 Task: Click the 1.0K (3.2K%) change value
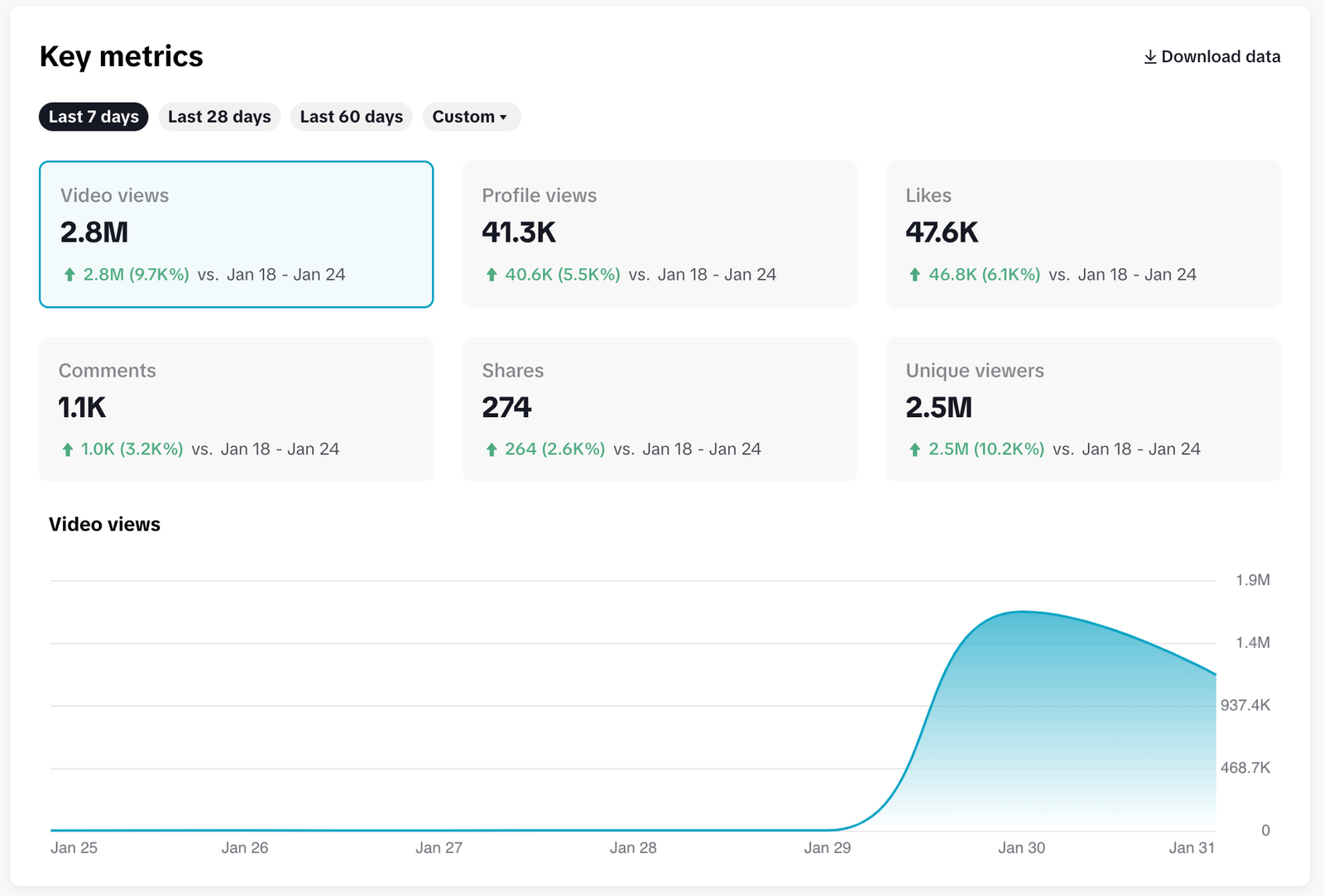coord(132,449)
